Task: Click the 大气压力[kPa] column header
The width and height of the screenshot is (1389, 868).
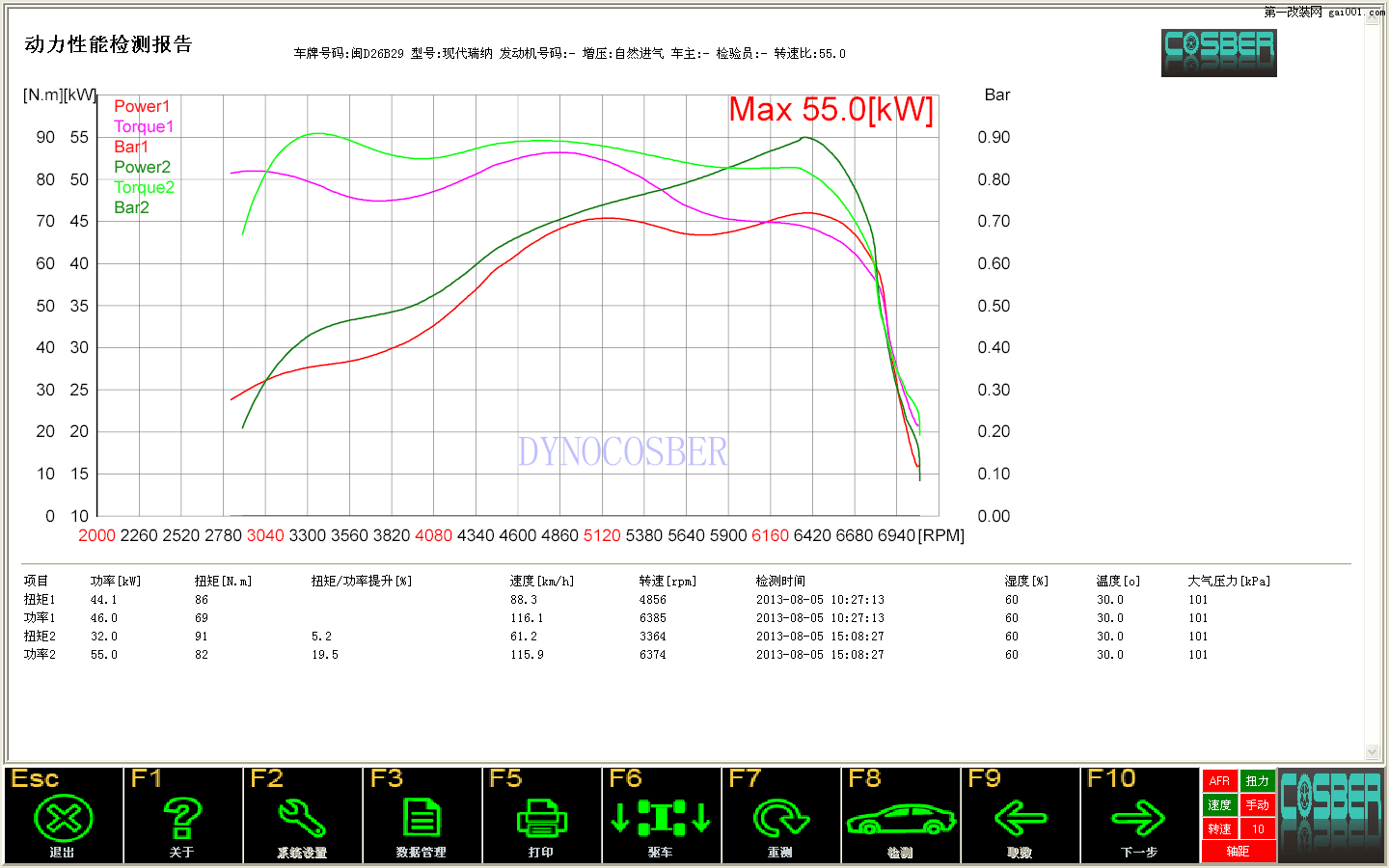Action: tap(1229, 582)
